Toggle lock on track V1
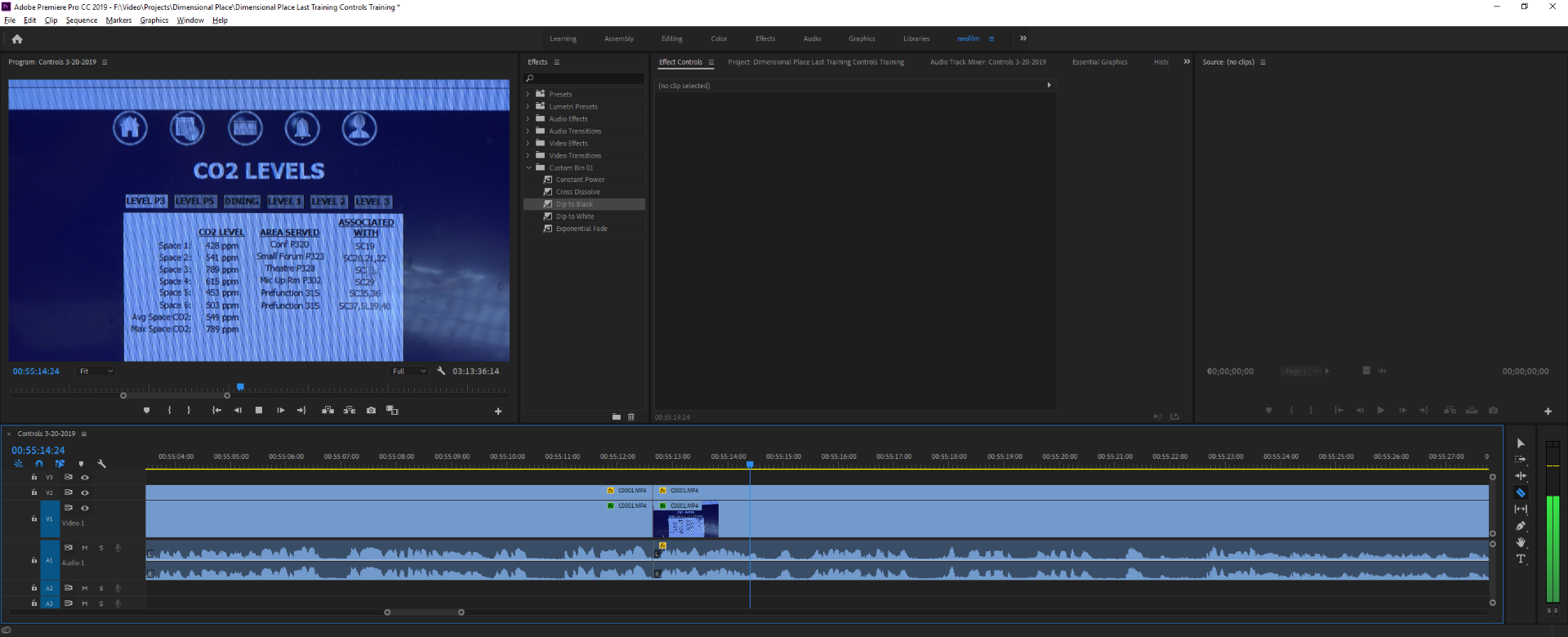1568x637 pixels. click(33, 519)
